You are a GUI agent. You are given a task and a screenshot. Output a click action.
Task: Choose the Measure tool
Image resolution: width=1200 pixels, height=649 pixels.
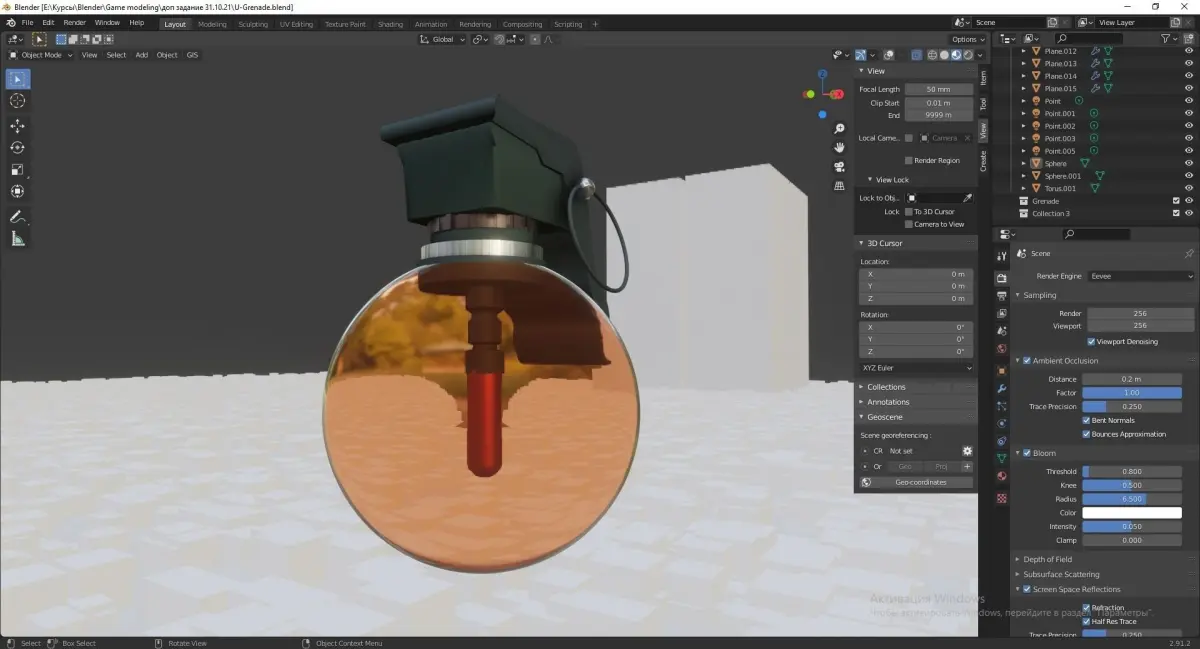tap(18, 238)
